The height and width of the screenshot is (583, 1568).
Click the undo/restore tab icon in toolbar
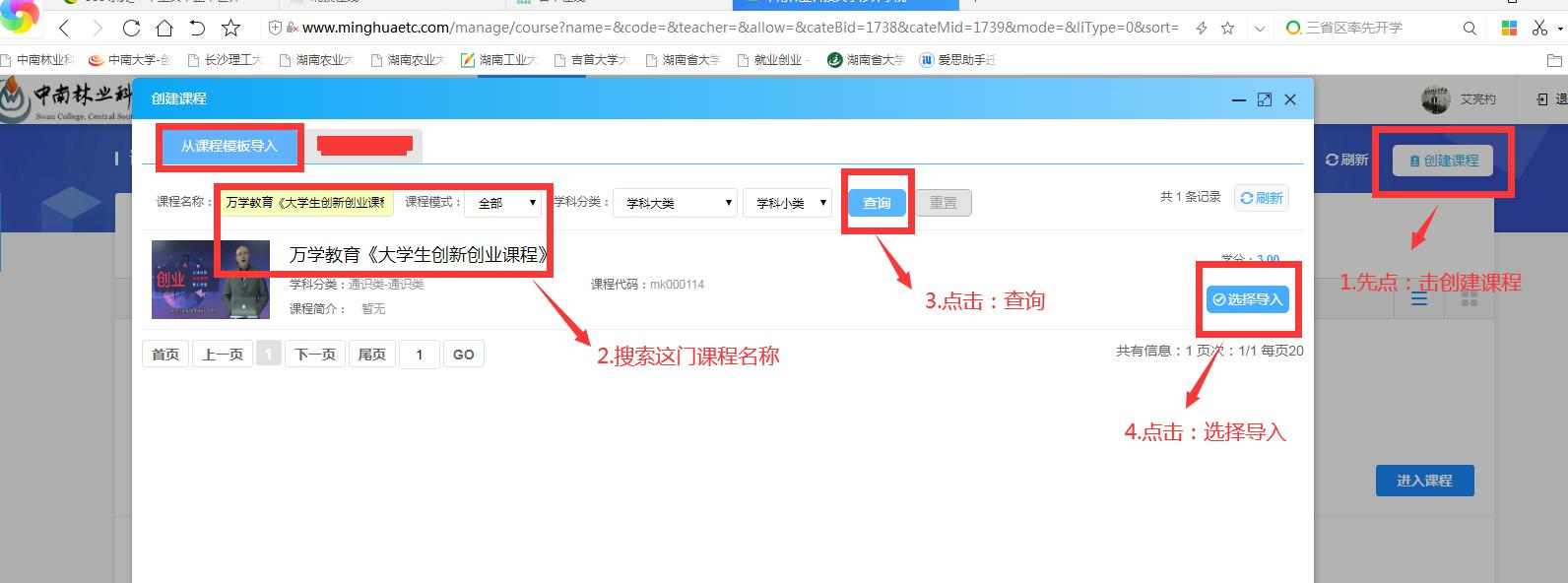coord(197,28)
